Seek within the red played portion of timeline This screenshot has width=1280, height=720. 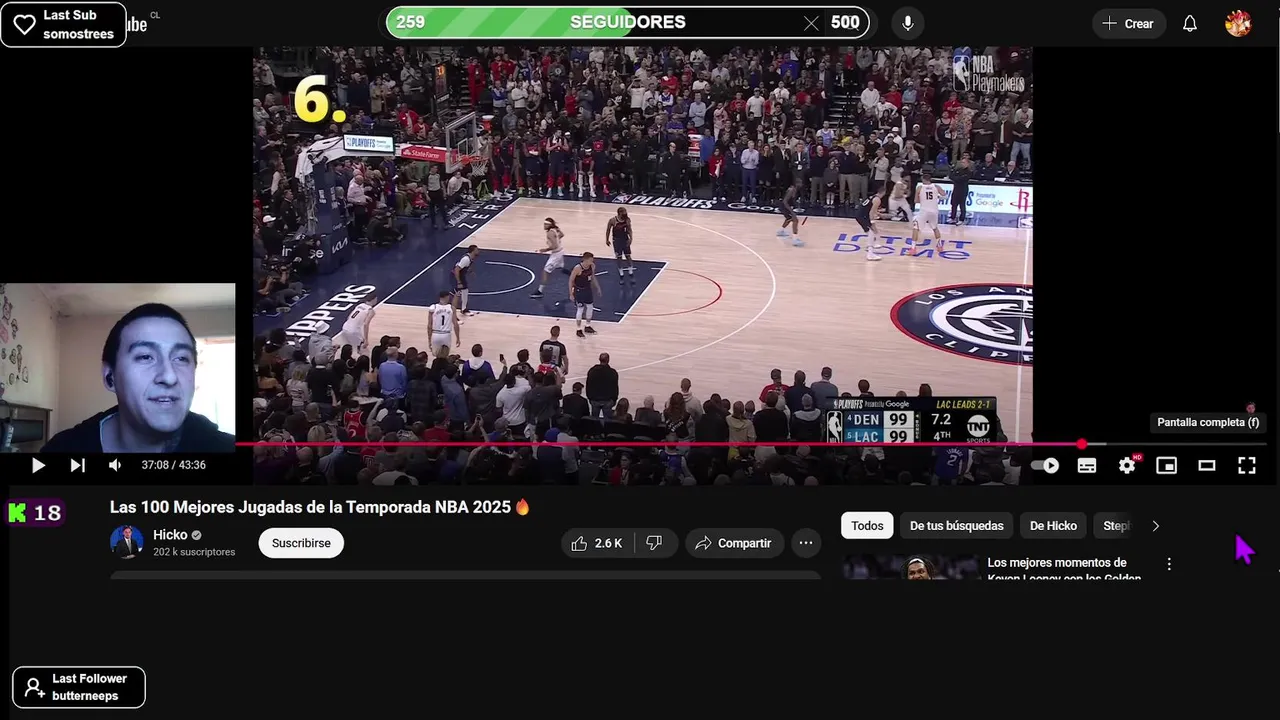pyautogui.click(x=658, y=444)
